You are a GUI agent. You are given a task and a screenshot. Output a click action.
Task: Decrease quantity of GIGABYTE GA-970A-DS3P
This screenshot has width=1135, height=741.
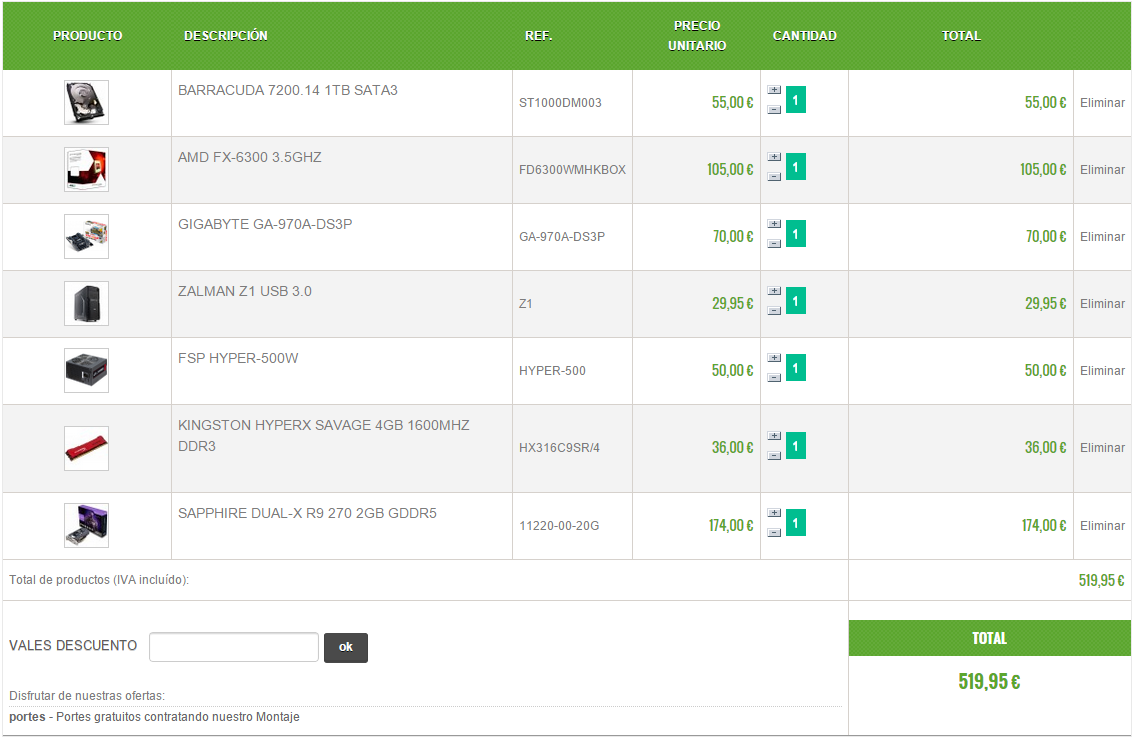774,244
